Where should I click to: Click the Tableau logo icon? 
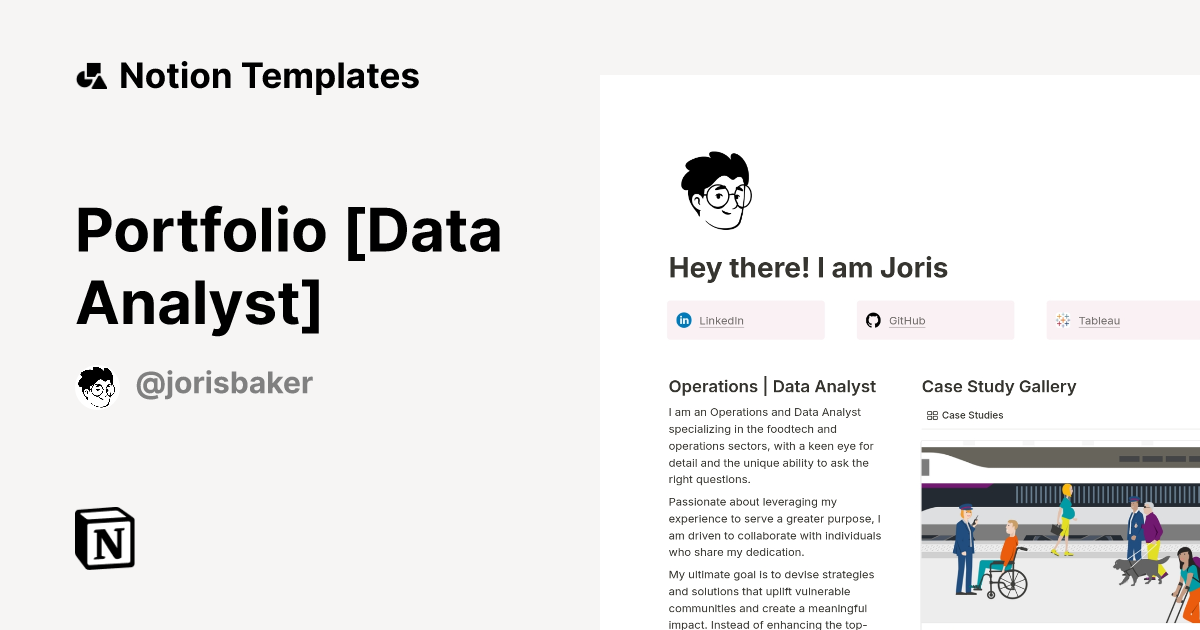[x=1063, y=320]
